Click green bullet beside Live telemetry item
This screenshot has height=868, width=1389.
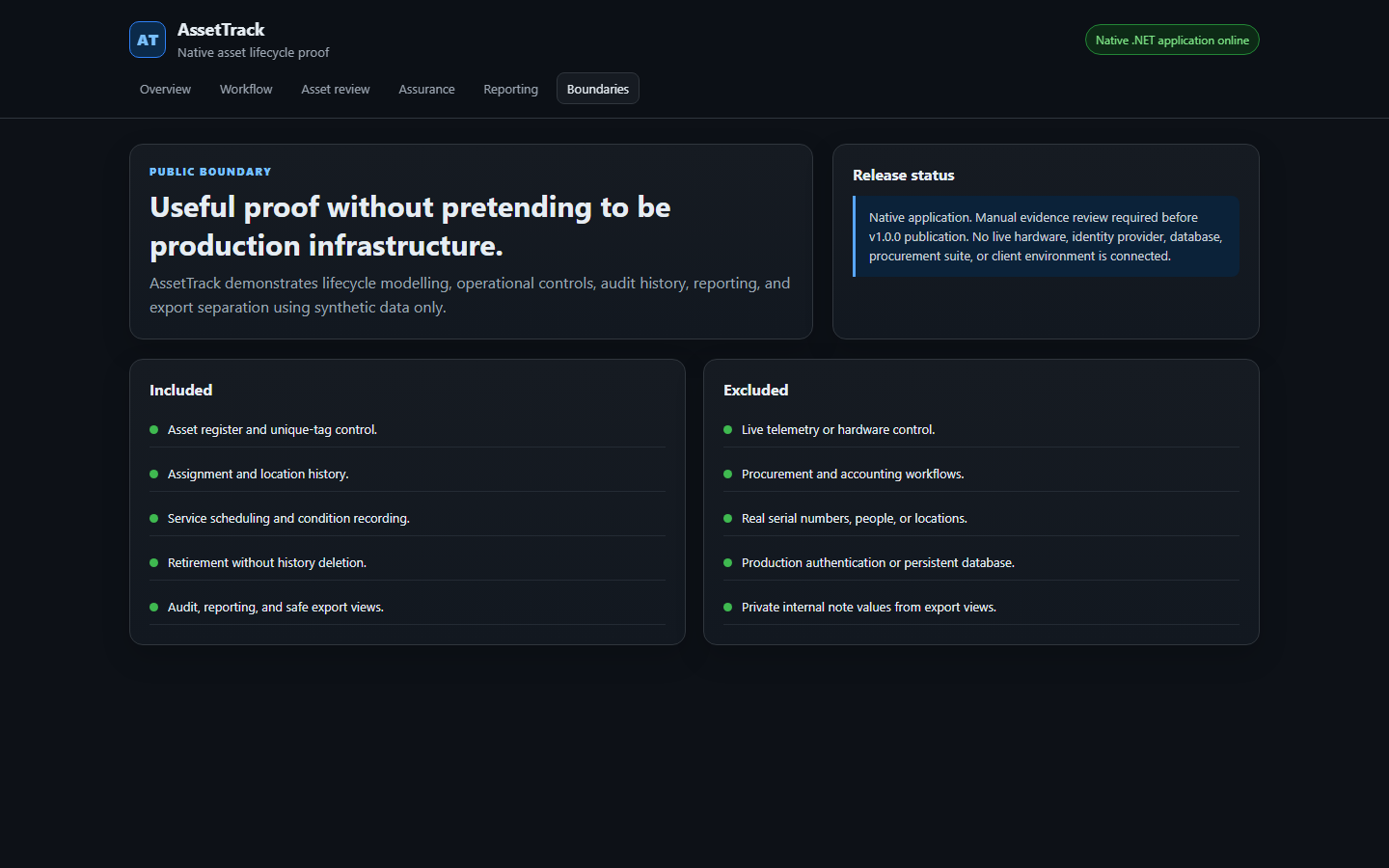727,430
